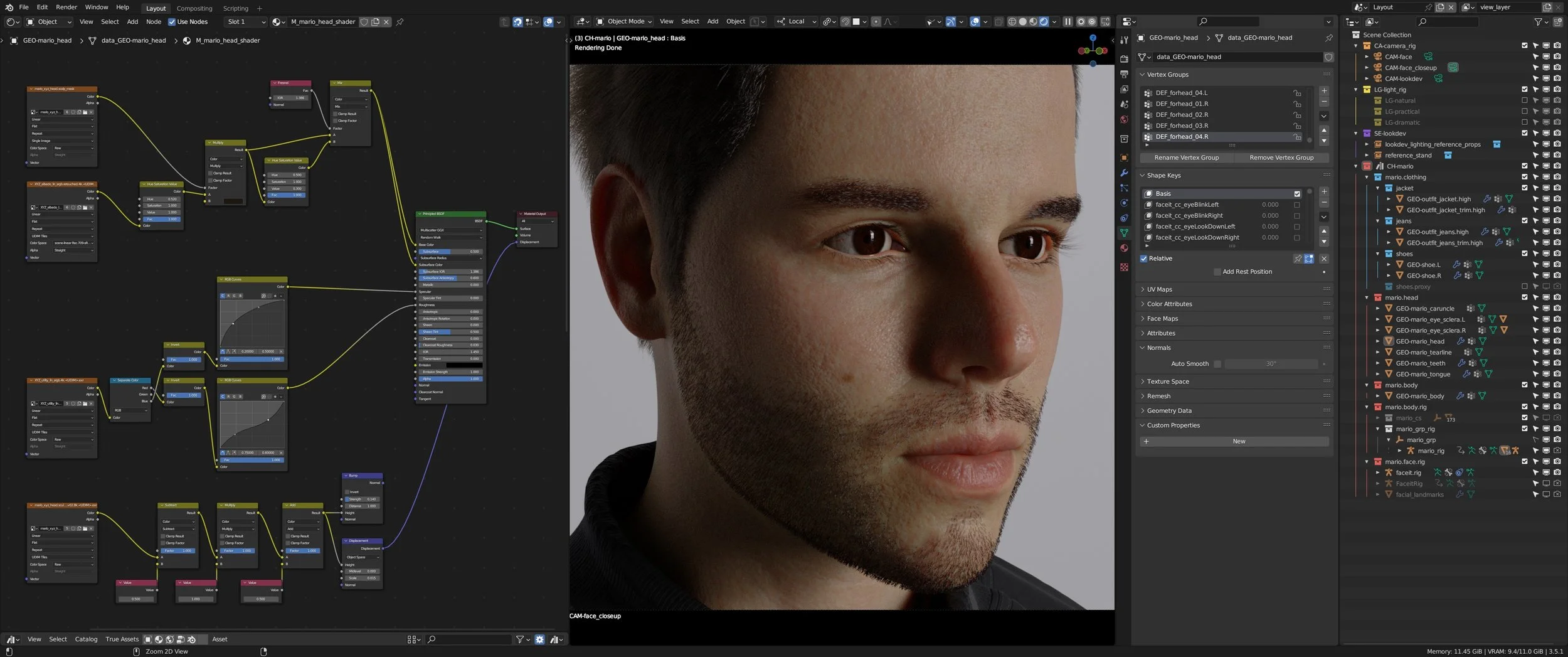Click New custom property button
Screen dimensions: 1568x657
click(x=1234, y=442)
